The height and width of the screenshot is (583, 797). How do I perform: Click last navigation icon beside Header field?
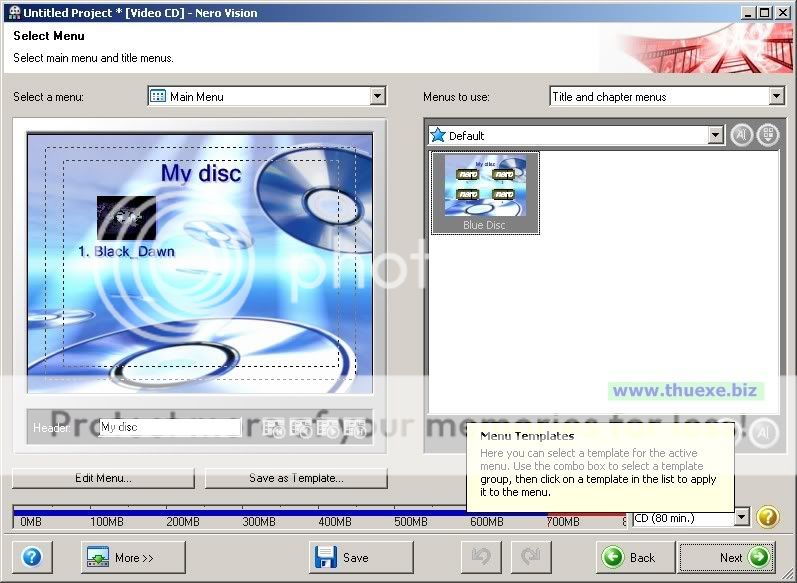tap(356, 428)
